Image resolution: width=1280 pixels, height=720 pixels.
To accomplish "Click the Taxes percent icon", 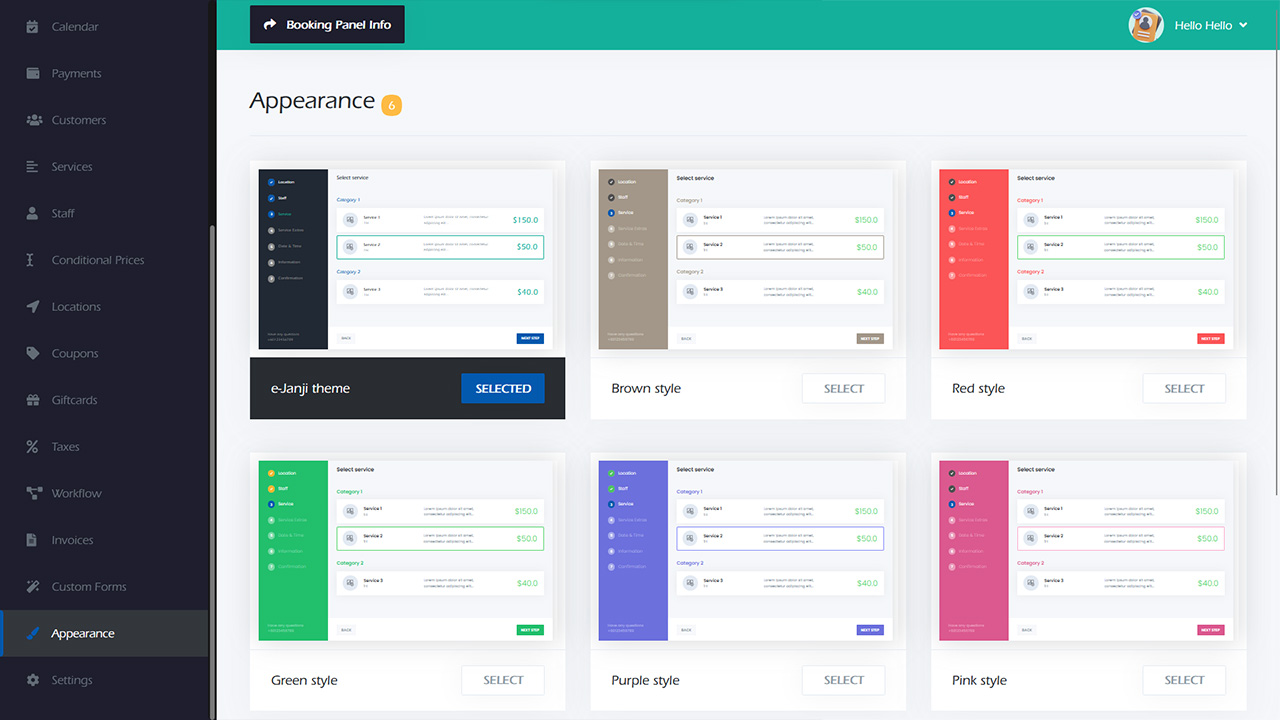I will click(x=32, y=447).
